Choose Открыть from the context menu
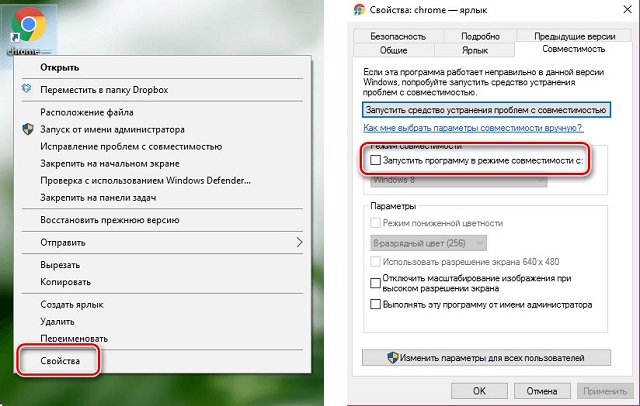 click(x=162, y=67)
